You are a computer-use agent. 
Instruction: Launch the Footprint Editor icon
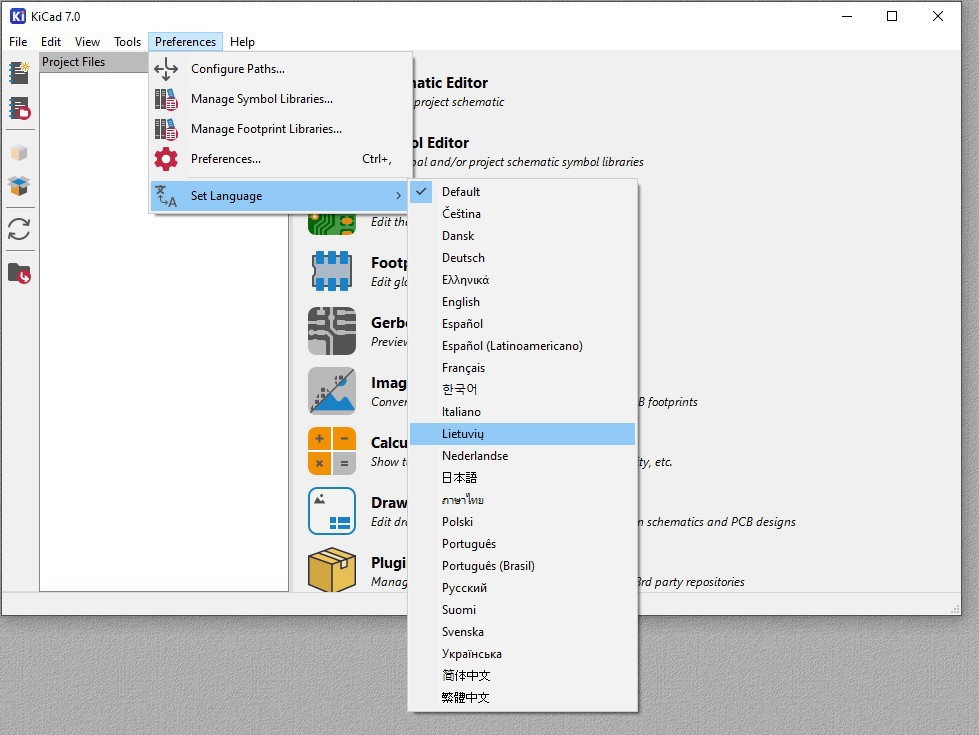click(x=332, y=270)
